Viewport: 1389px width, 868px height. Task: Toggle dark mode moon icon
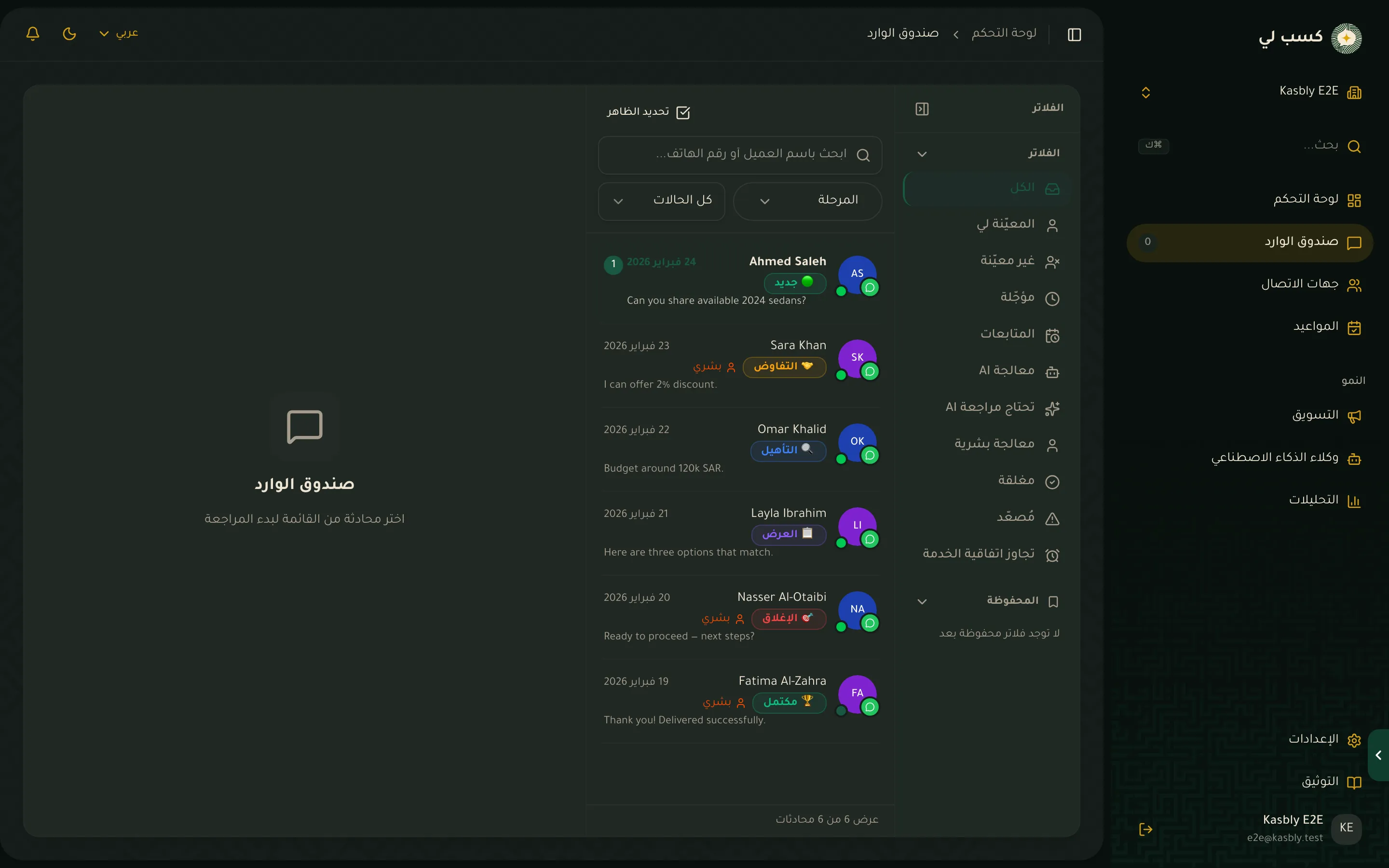69,33
